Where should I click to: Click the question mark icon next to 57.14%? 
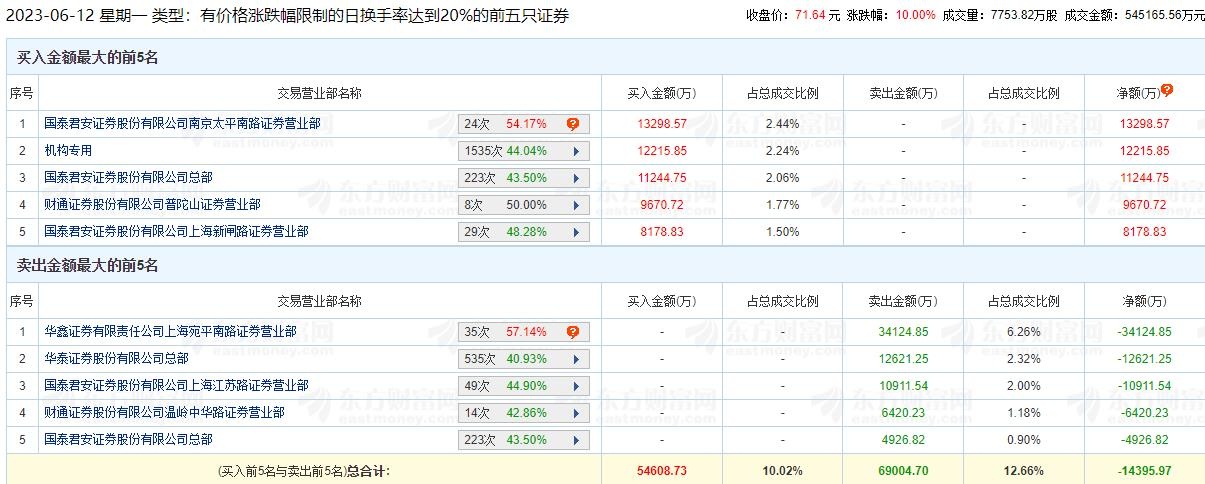point(573,332)
